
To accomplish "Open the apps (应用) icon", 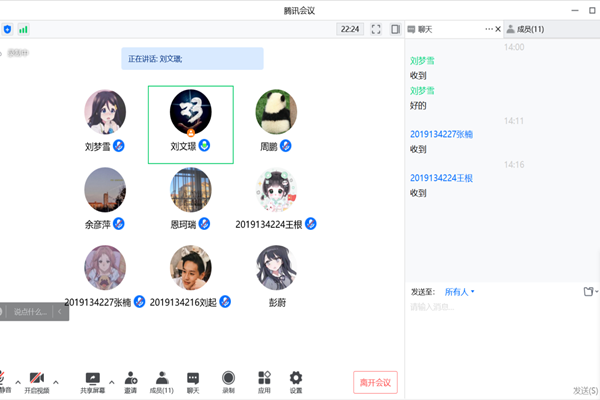I will click(264, 380).
